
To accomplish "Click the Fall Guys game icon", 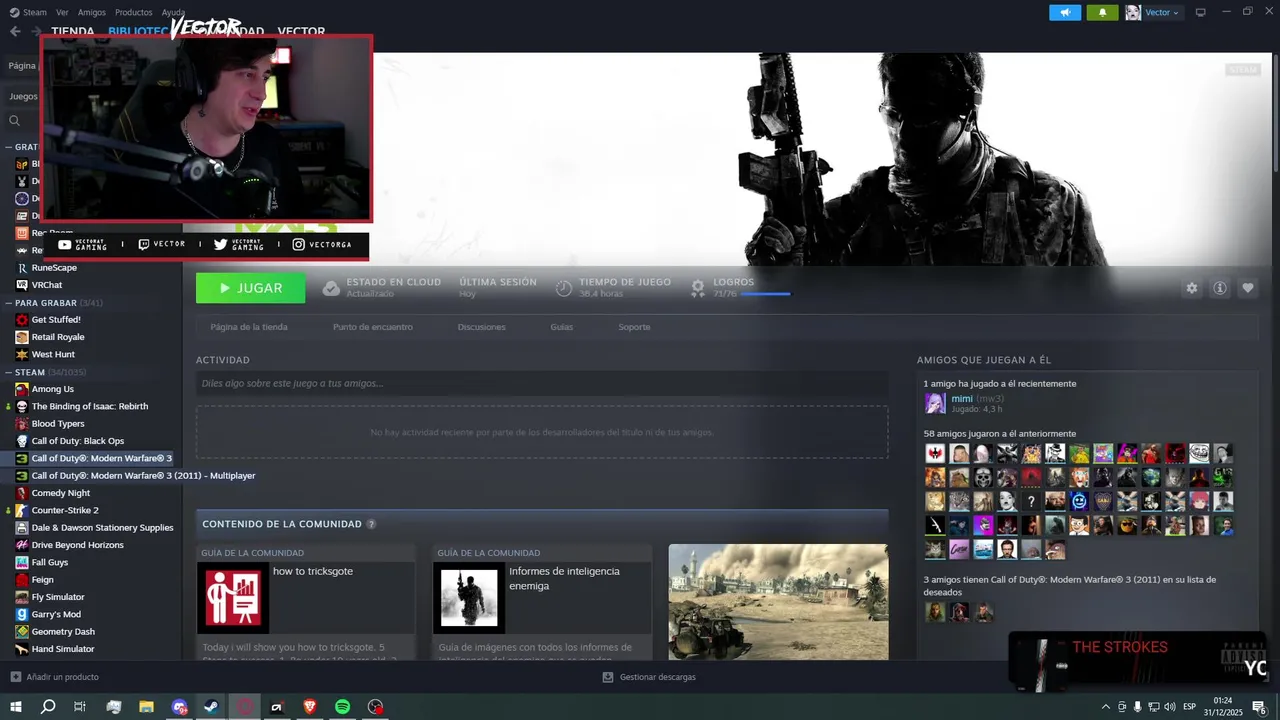I will click(x=22, y=562).
